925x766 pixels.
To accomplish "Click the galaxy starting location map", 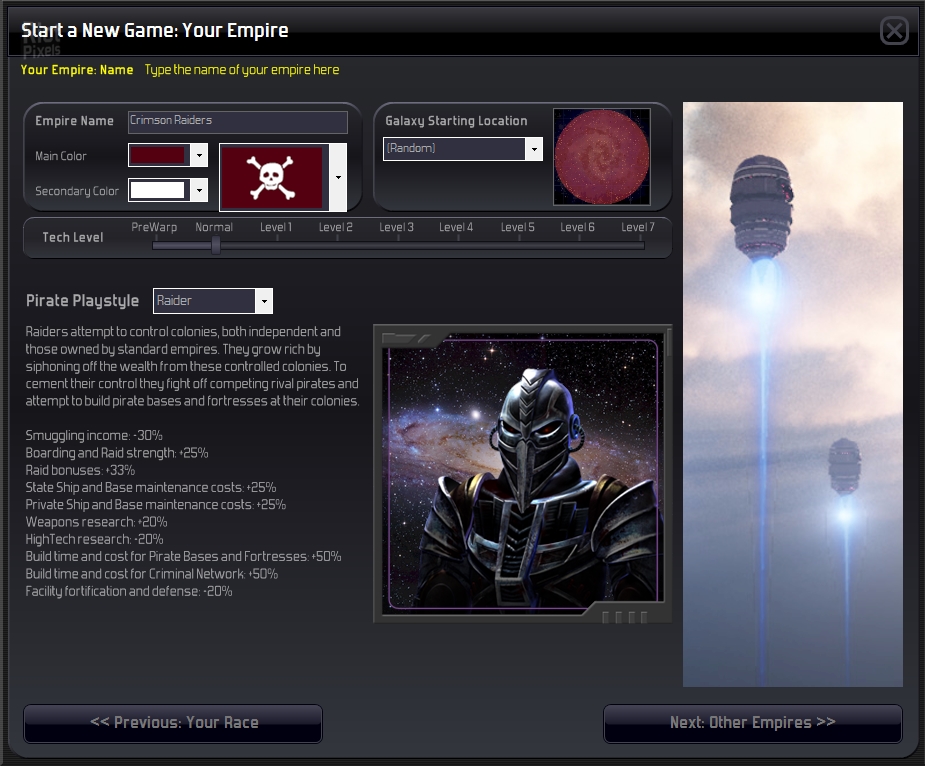I will [x=602, y=156].
